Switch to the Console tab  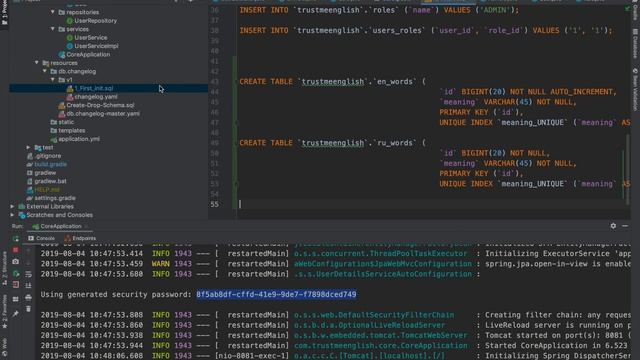pos(41,238)
